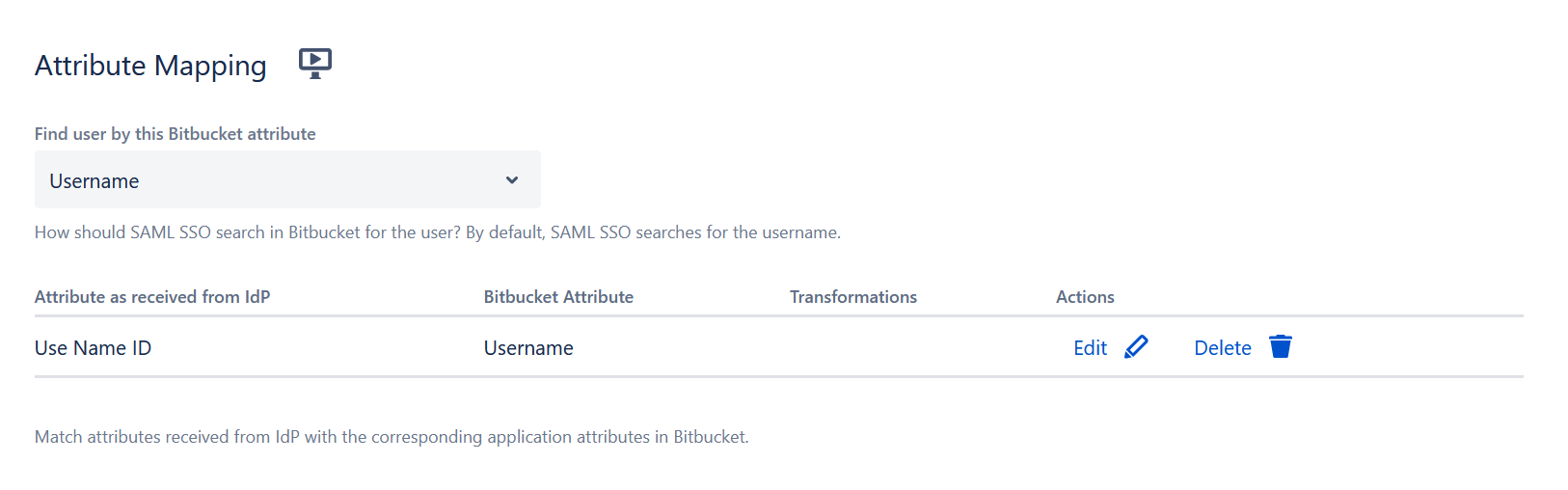This screenshot has width=1568, height=490.
Task: Click the Attribute Mapping heading
Action: click(150, 66)
